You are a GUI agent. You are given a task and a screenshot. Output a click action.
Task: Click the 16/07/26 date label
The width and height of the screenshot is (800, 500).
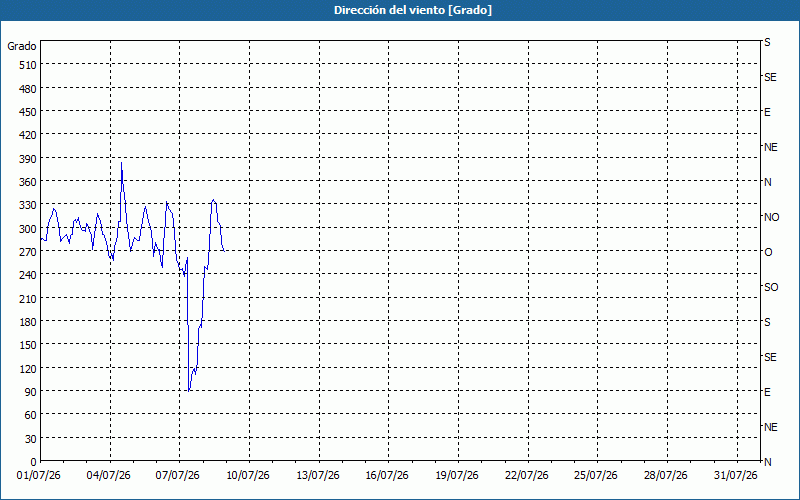[x=387, y=476]
